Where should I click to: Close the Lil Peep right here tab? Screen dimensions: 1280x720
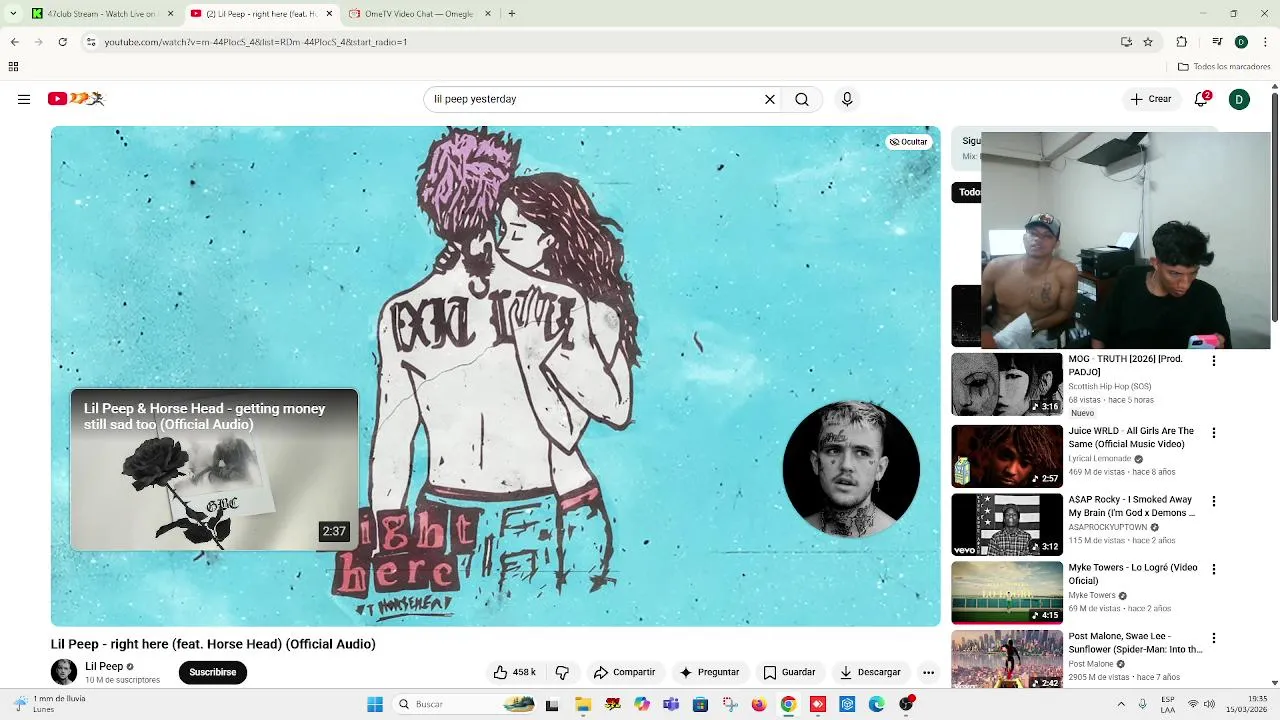pyautogui.click(x=329, y=14)
